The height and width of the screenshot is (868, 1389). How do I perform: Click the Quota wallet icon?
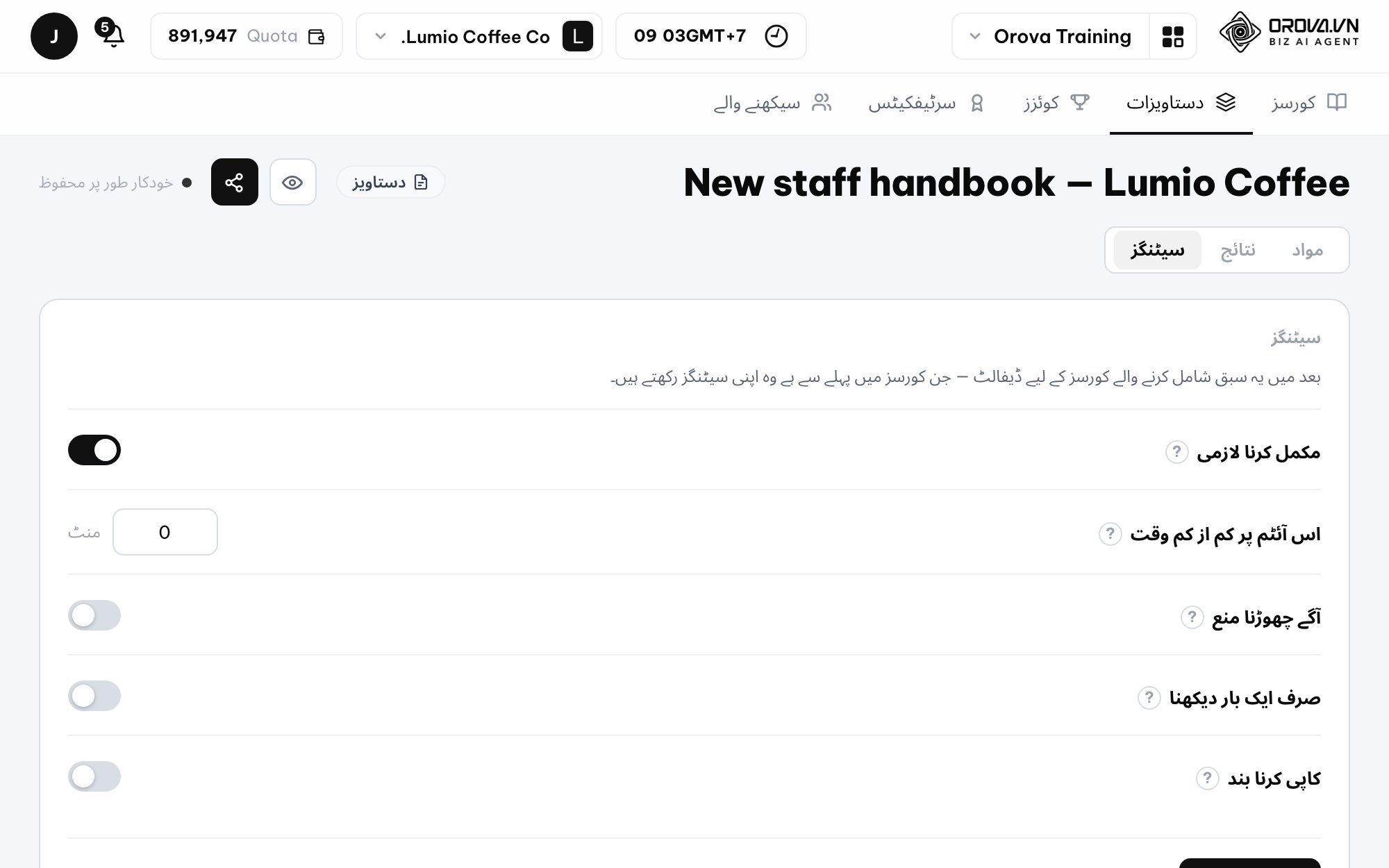316,37
